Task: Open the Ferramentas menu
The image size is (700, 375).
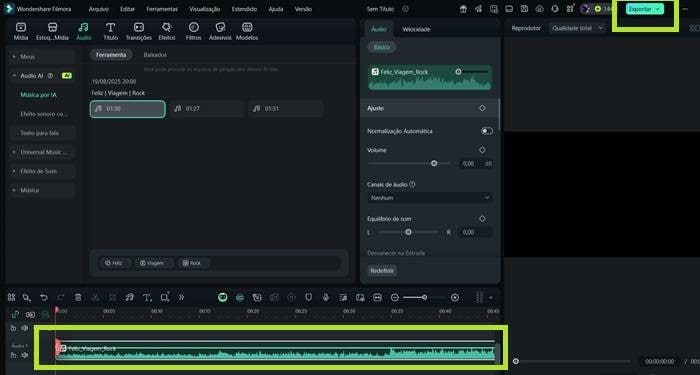Action: pos(162,9)
